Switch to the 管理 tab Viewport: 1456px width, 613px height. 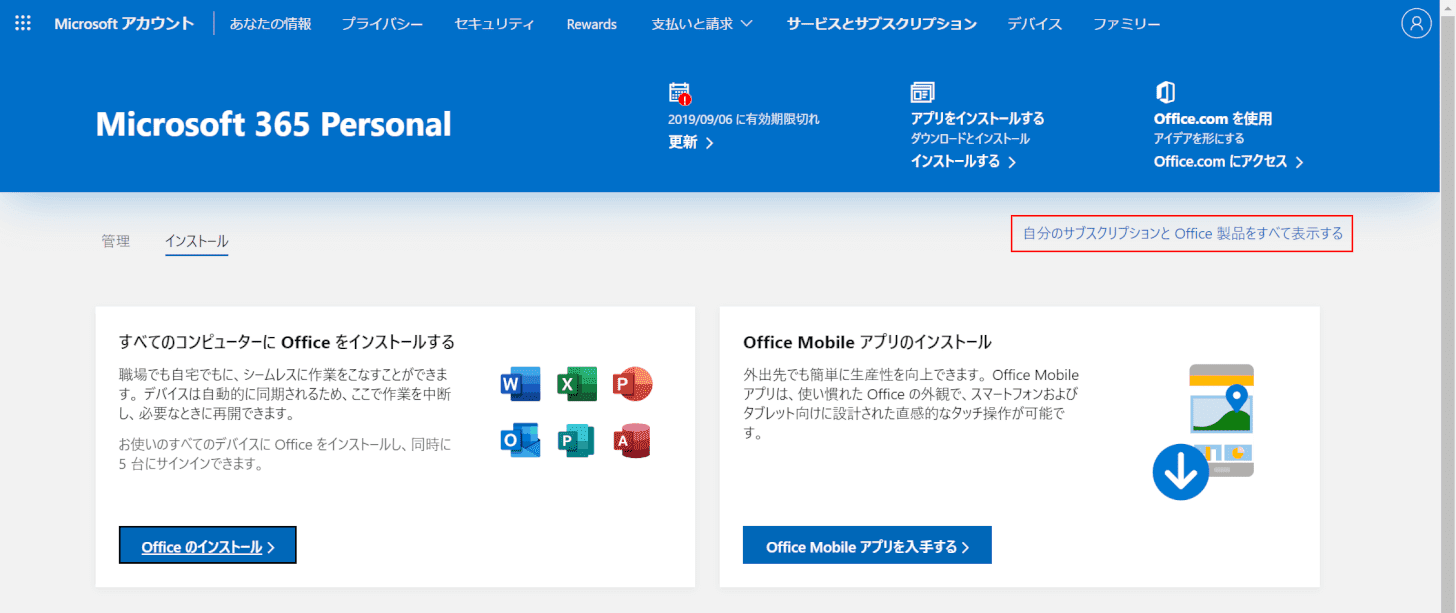[x=116, y=241]
